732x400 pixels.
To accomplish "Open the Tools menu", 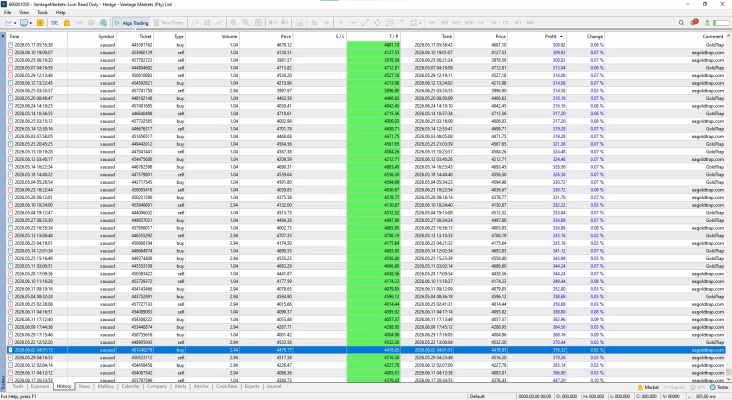I will coord(42,12).
